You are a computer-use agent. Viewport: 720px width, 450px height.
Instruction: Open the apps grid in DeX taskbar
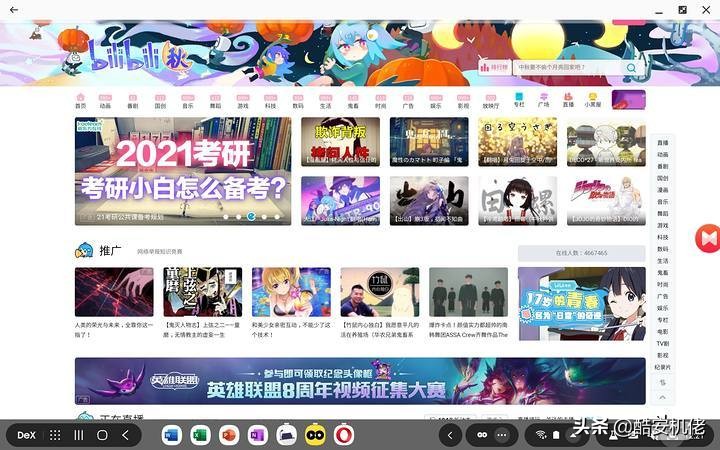tap(55, 435)
